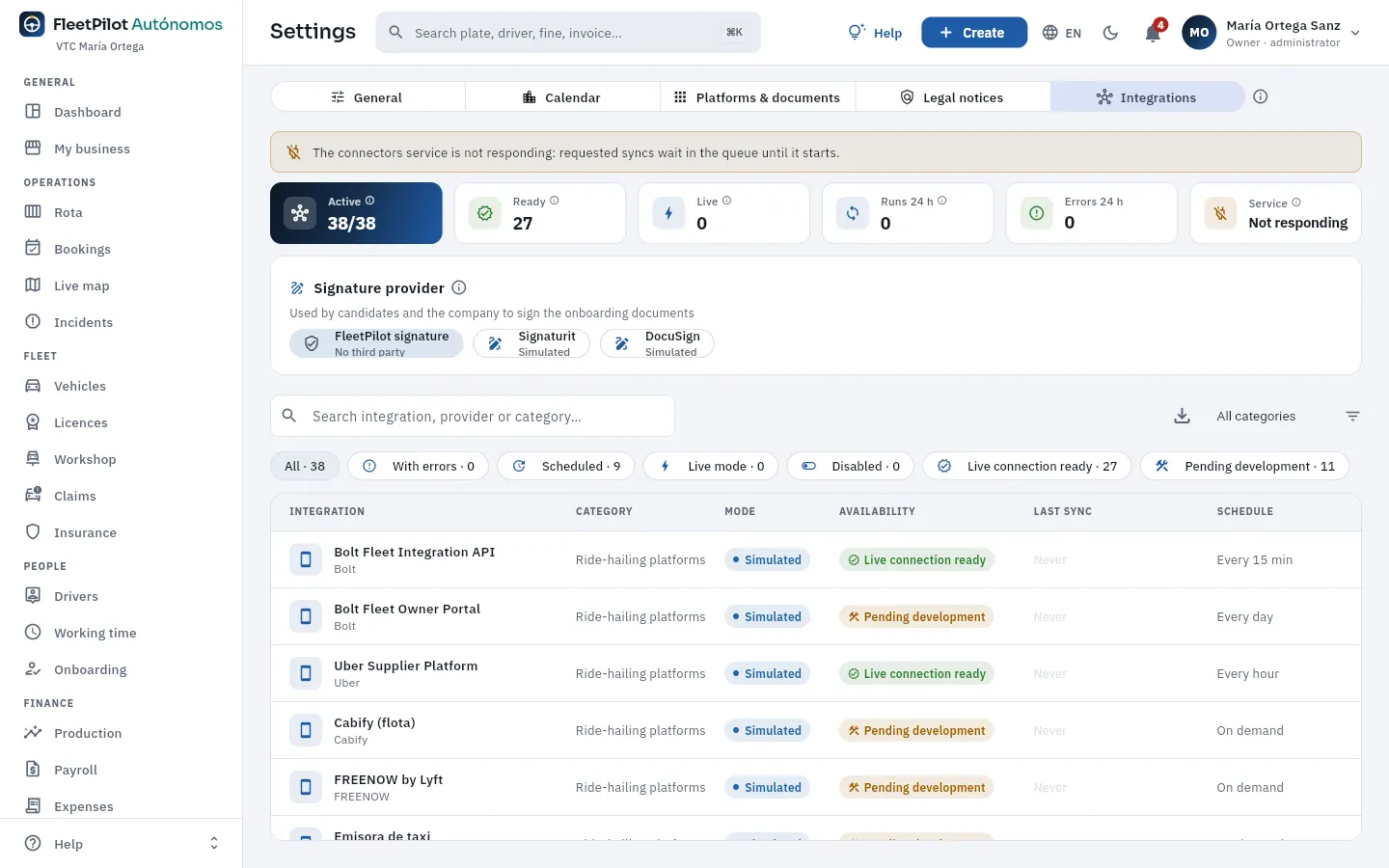Click the integration search field
The image size is (1389, 868).
(x=473, y=416)
